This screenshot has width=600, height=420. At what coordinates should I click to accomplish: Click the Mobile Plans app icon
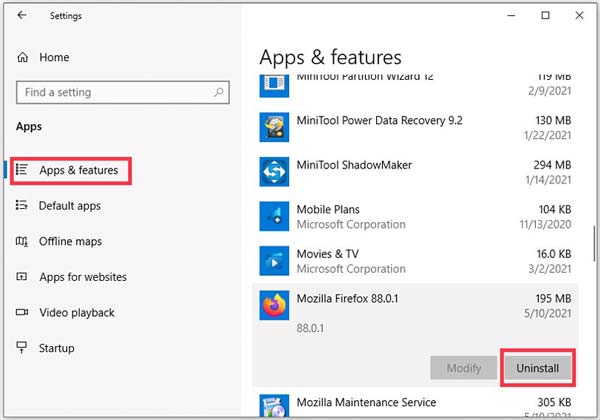273,217
